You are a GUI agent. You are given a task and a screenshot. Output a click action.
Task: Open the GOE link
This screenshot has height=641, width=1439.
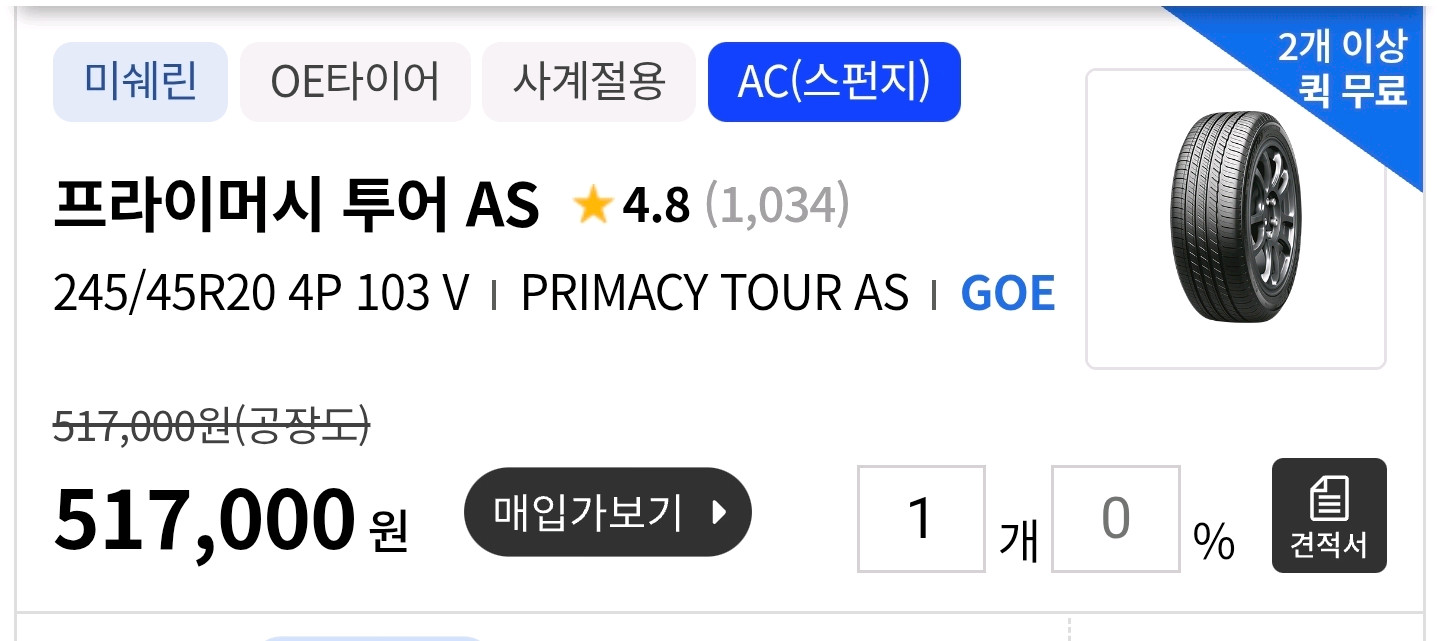(x=1006, y=292)
